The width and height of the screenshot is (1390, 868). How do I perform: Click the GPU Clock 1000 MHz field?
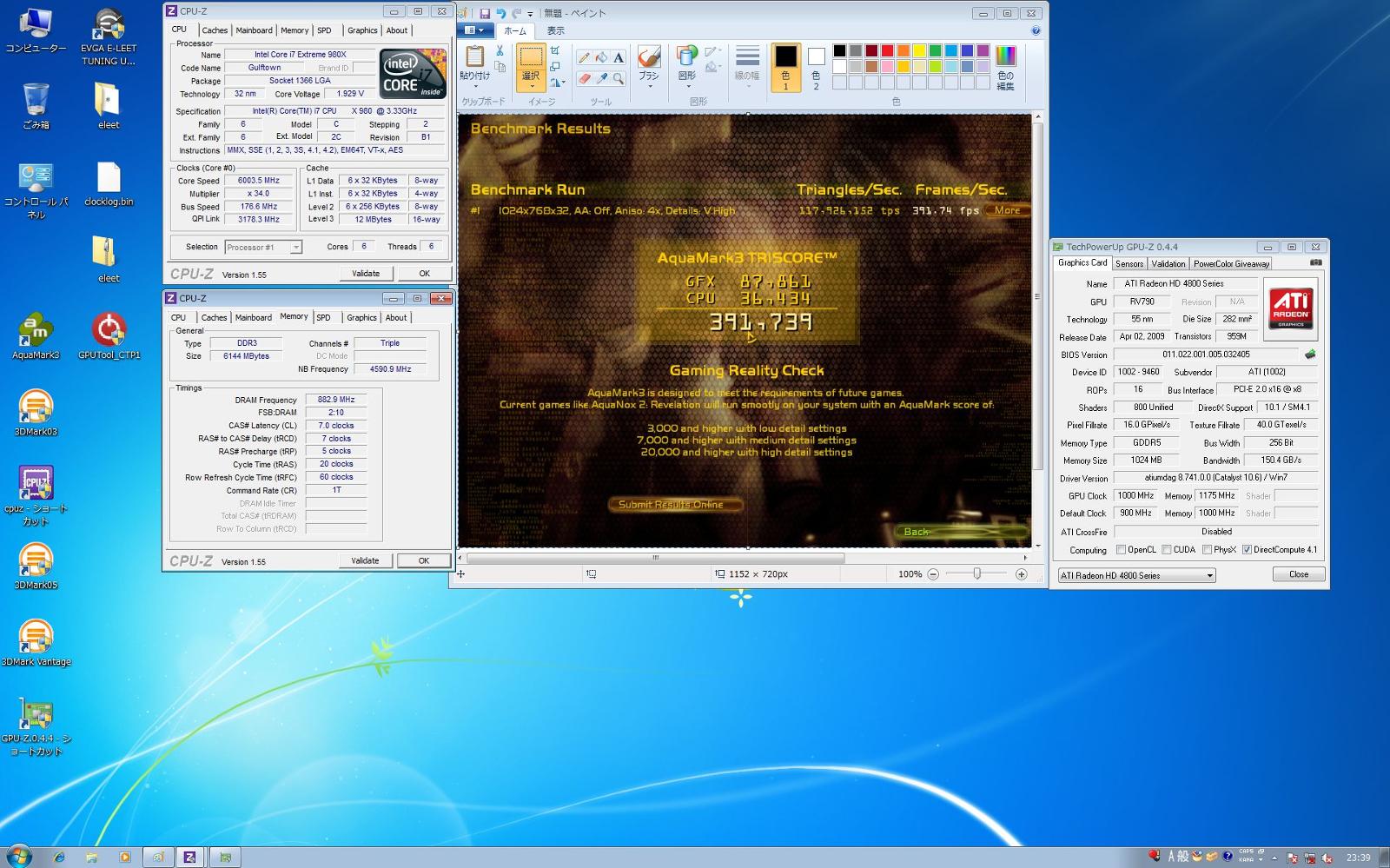click(x=1135, y=495)
